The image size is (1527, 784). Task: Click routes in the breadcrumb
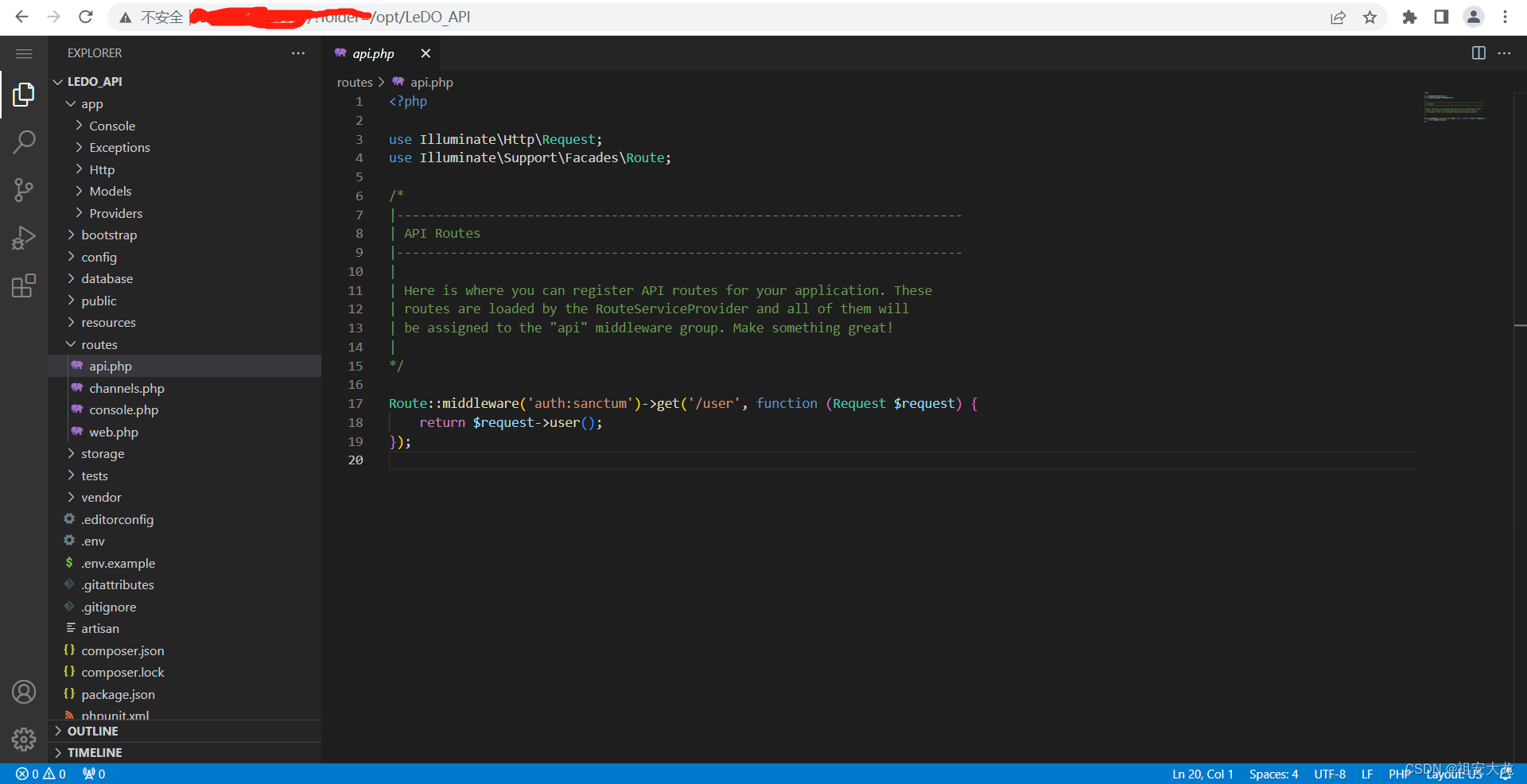click(x=355, y=82)
